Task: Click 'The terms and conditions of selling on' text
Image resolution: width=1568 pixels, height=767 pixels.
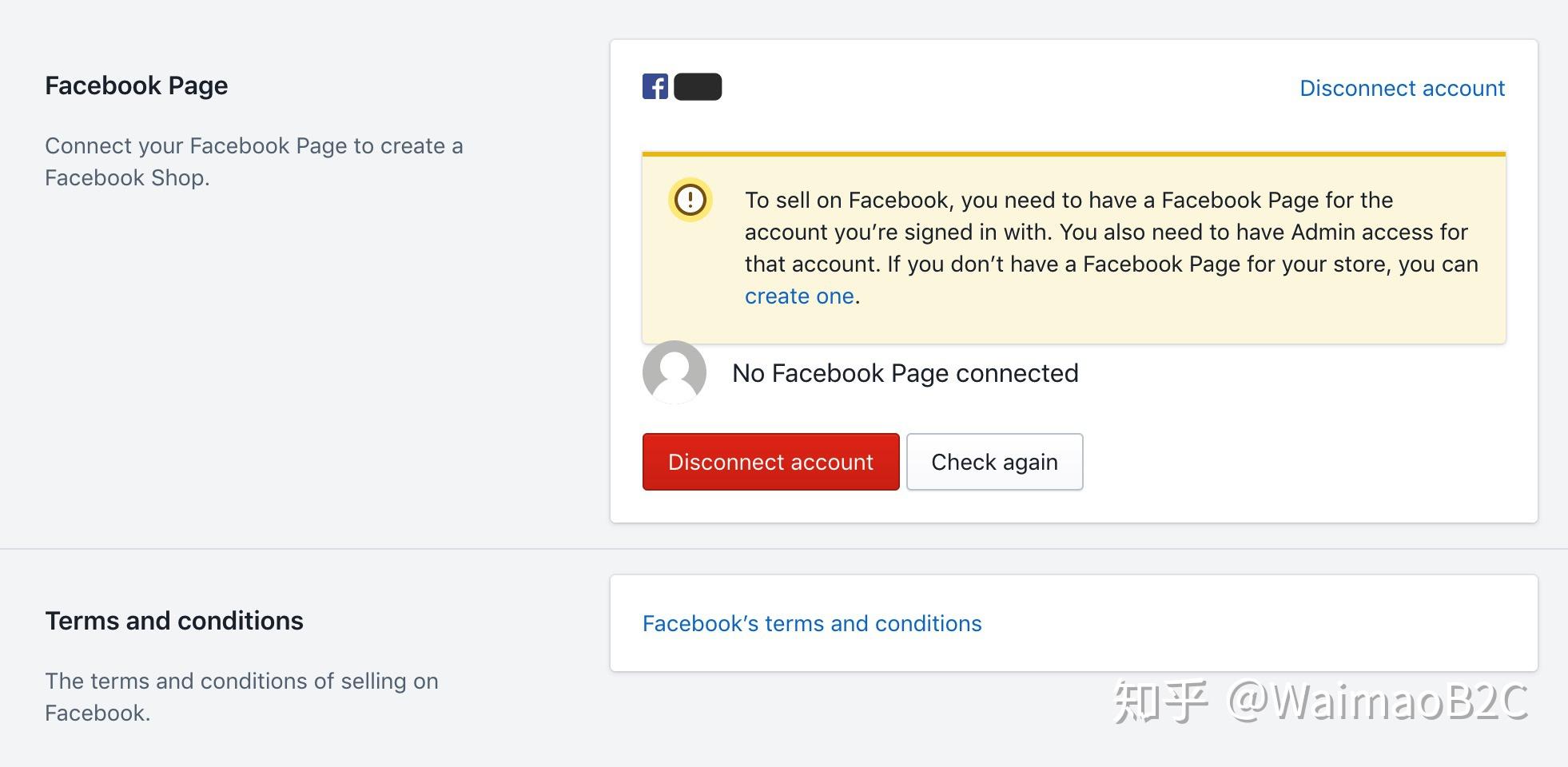Action: pyautogui.click(x=241, y=697)
